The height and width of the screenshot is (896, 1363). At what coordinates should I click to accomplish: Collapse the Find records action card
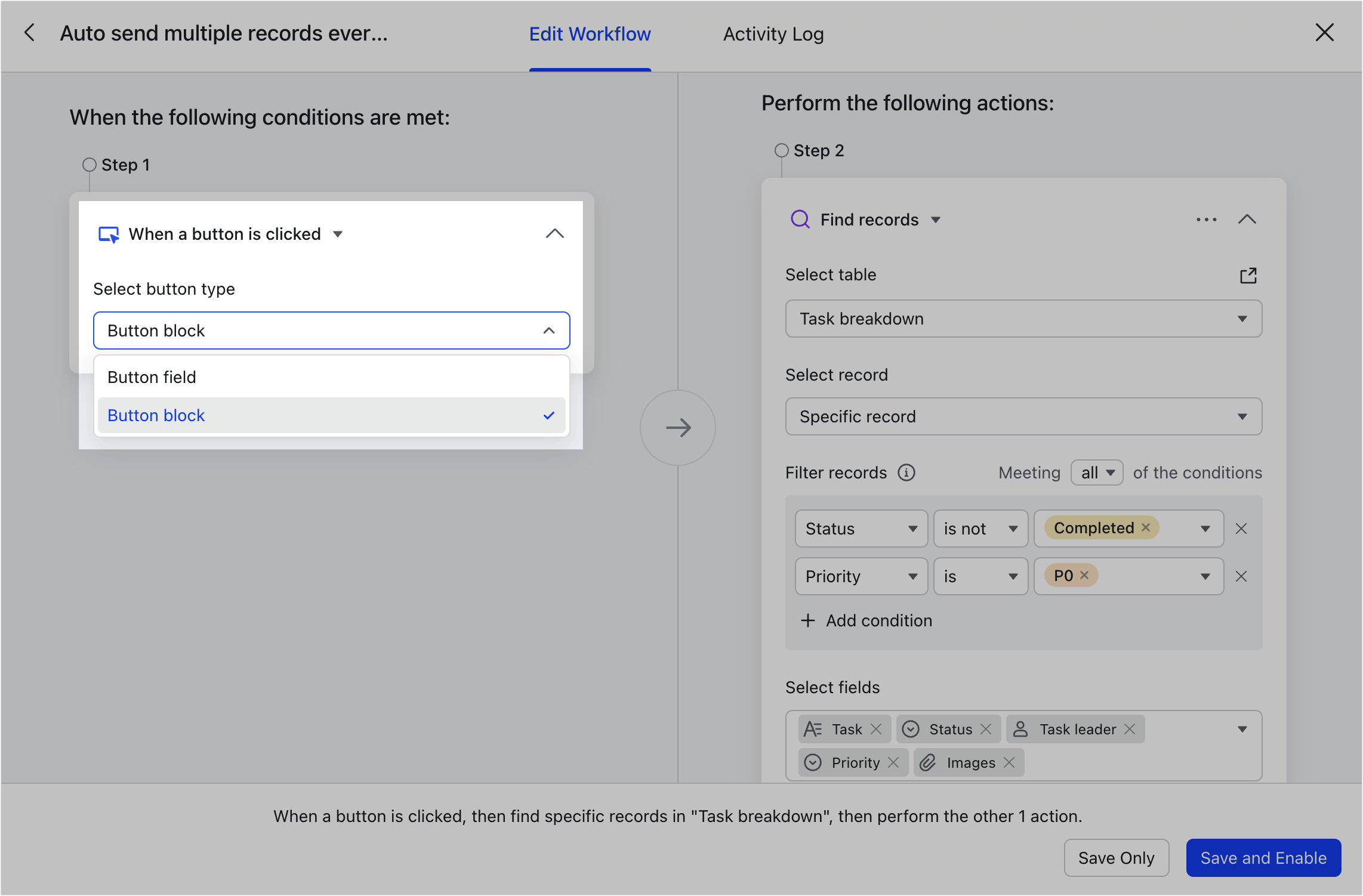[1247, 220]
